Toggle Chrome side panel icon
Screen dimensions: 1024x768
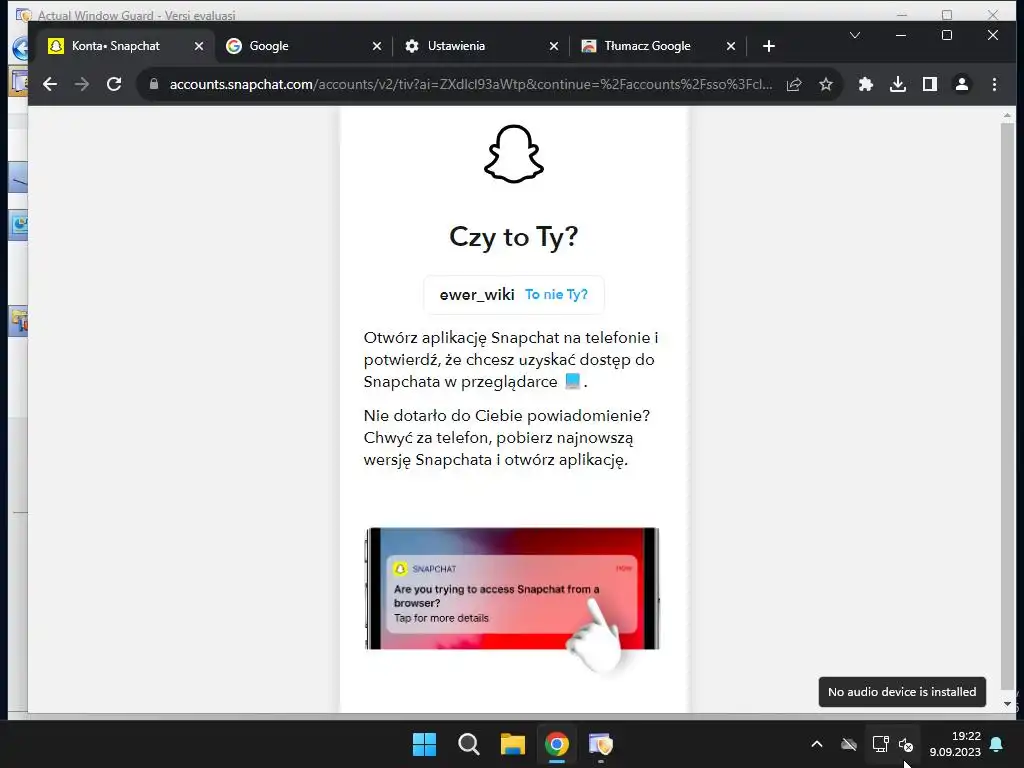coord(930,84)
